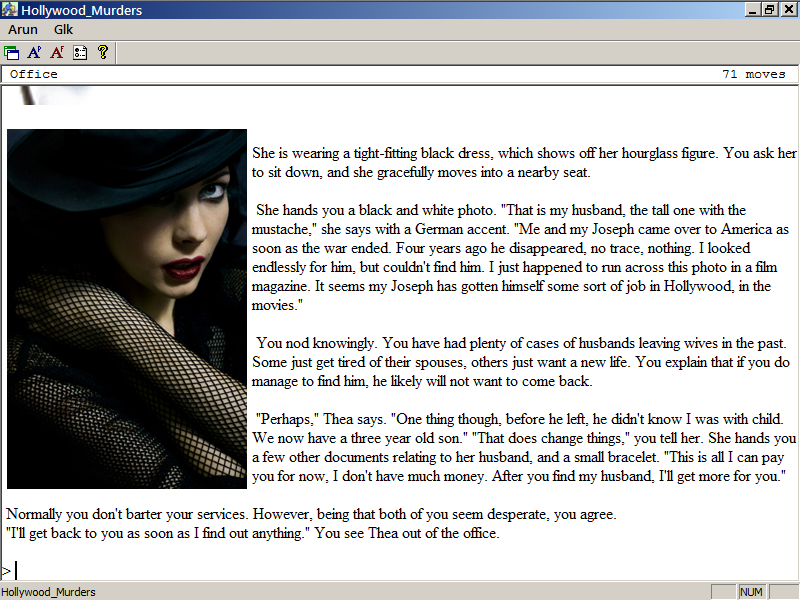Click the red fixed-width font icon

point(57,53)
